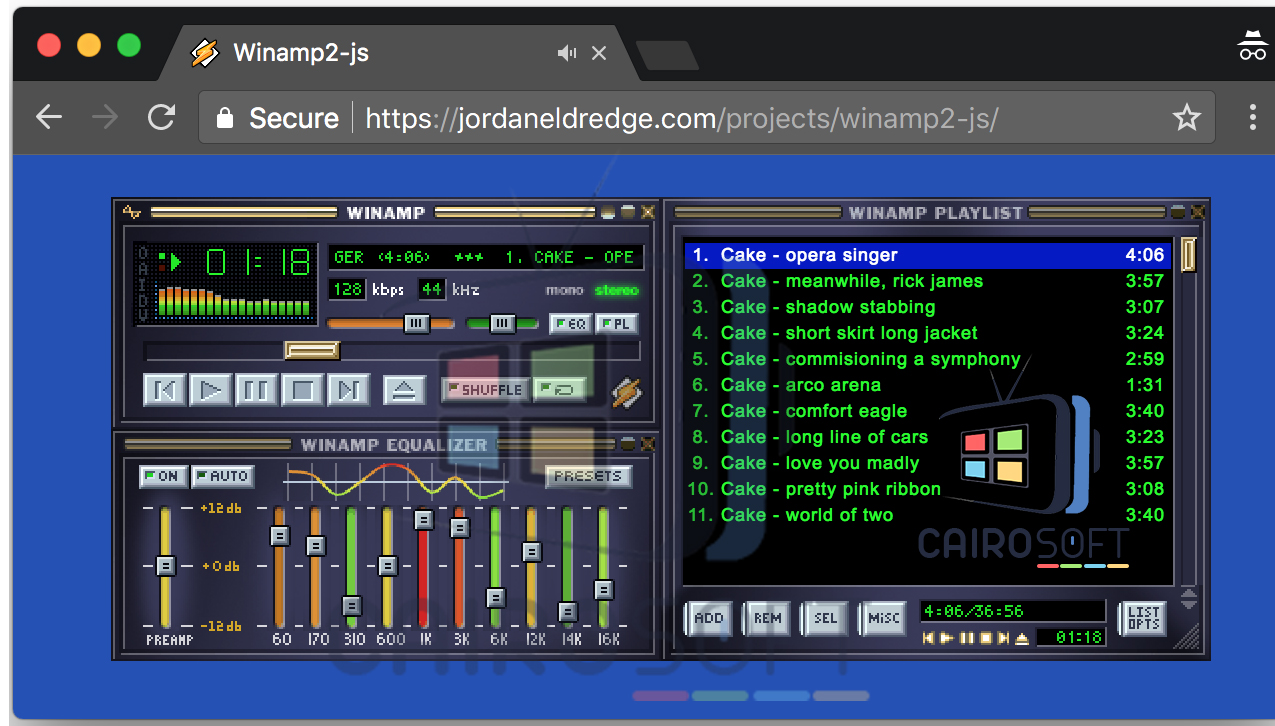Click the playlist mini stop control
Screen dimensions: 1275x726
[985, 638]
